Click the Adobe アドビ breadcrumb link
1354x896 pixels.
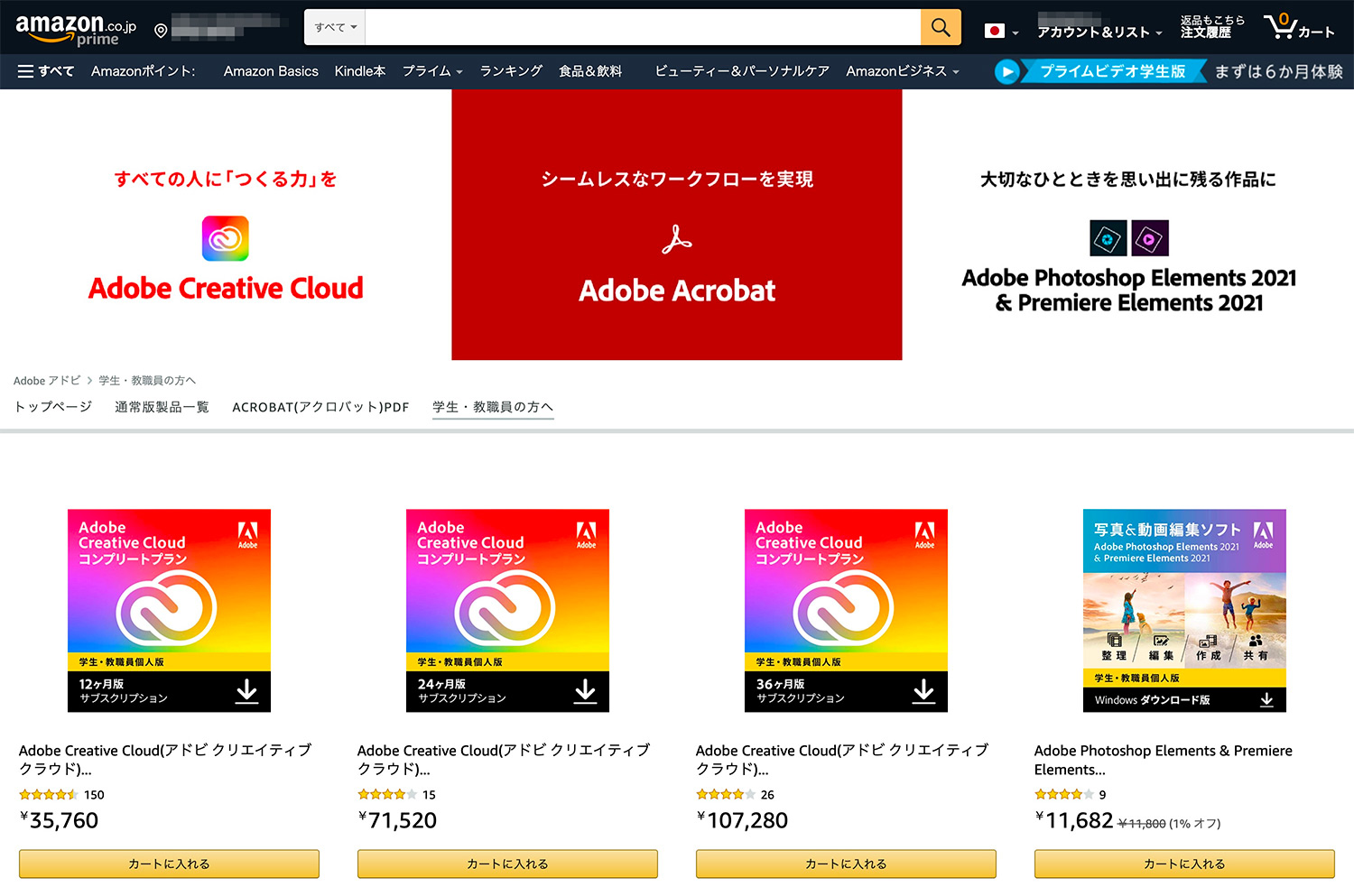(47, 381)
